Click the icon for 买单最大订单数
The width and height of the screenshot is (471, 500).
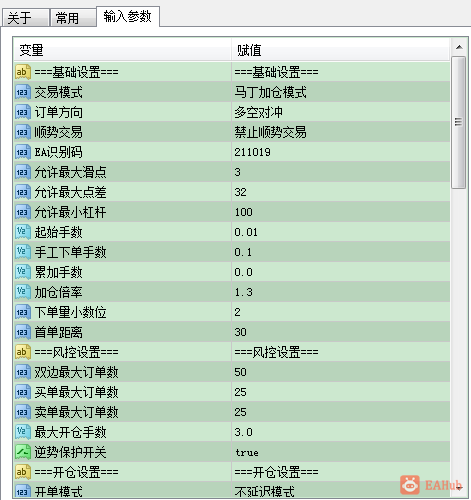pyautogui.click(x=23, y=392)
